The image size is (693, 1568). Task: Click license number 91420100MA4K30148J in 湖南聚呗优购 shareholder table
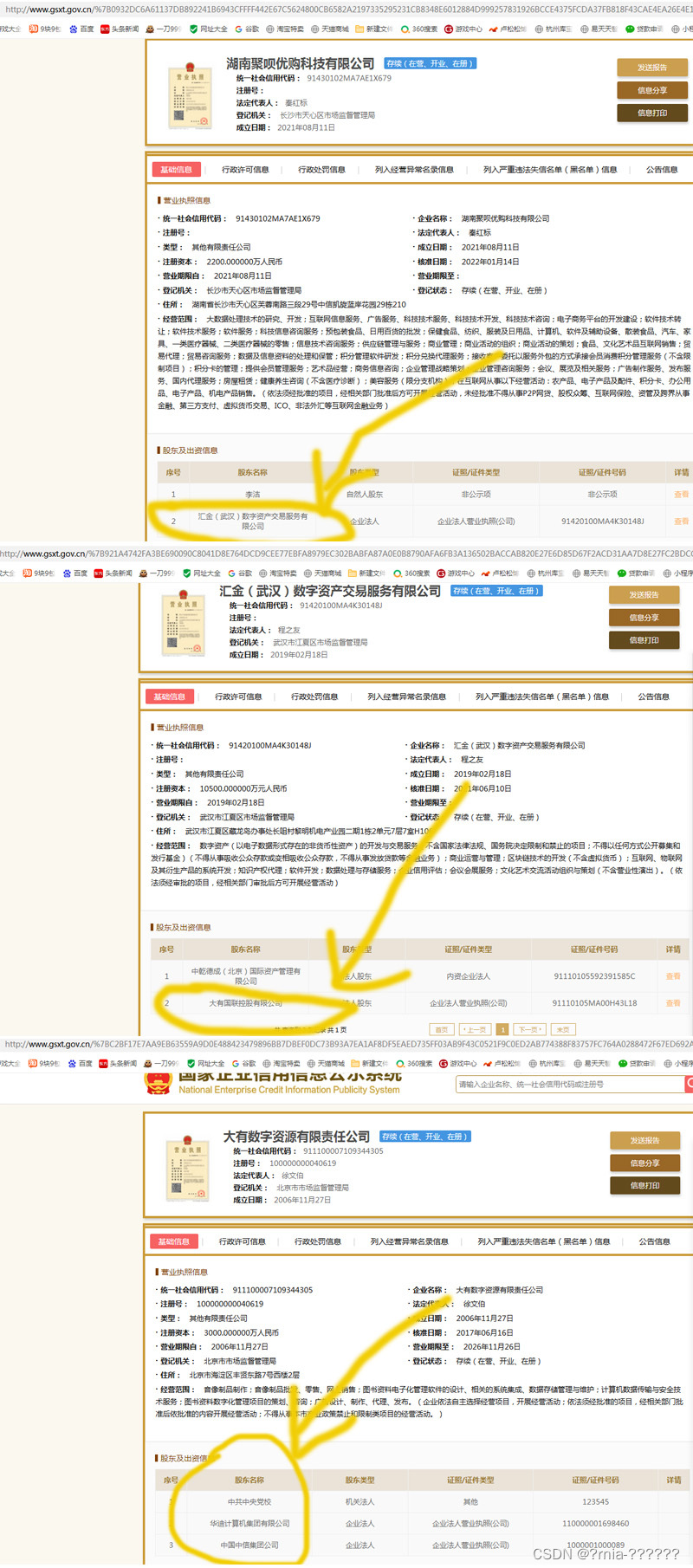point(603,522)
